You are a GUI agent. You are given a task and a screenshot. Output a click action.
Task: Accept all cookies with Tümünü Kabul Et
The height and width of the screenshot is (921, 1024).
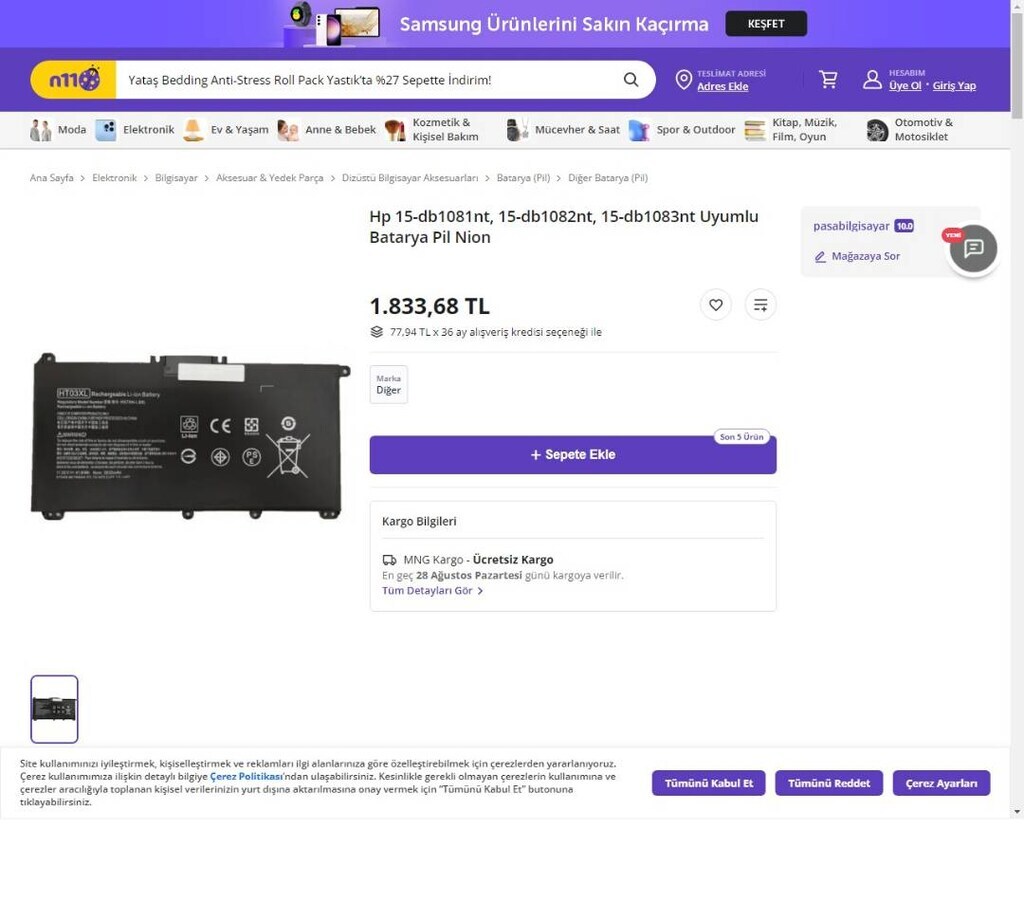(709, 783)
